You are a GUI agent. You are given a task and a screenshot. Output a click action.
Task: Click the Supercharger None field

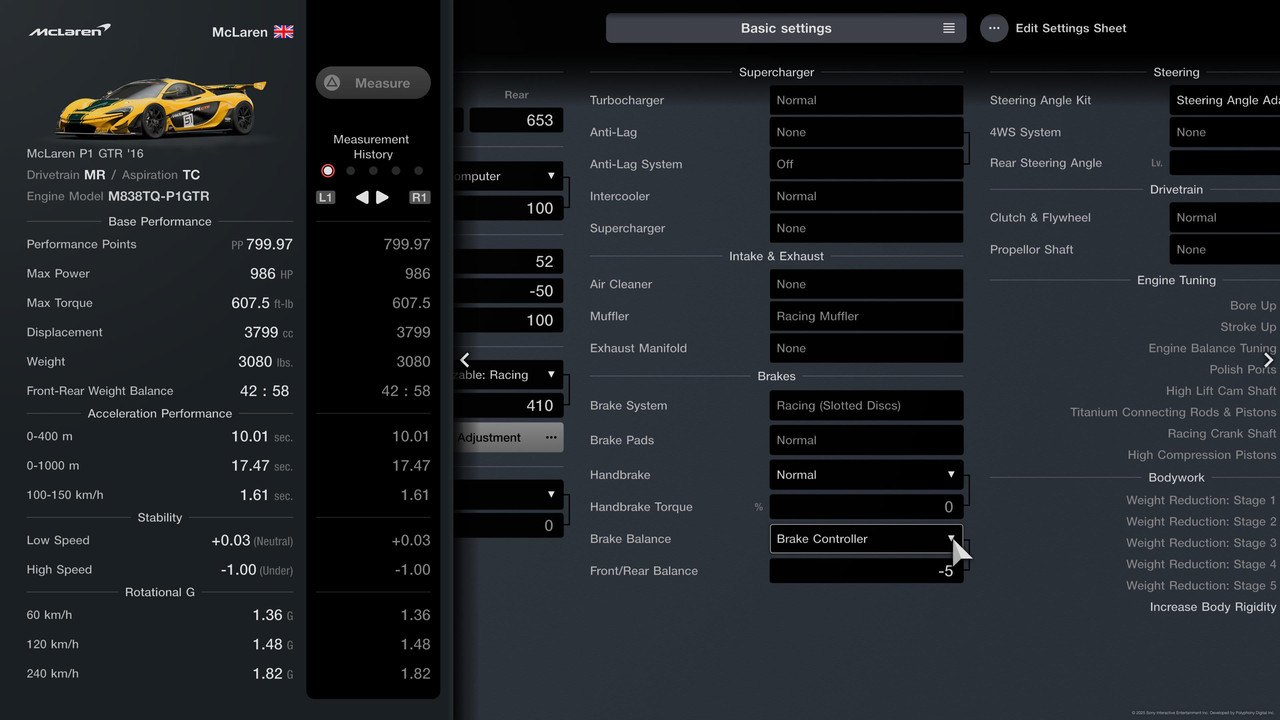[866, 228]
